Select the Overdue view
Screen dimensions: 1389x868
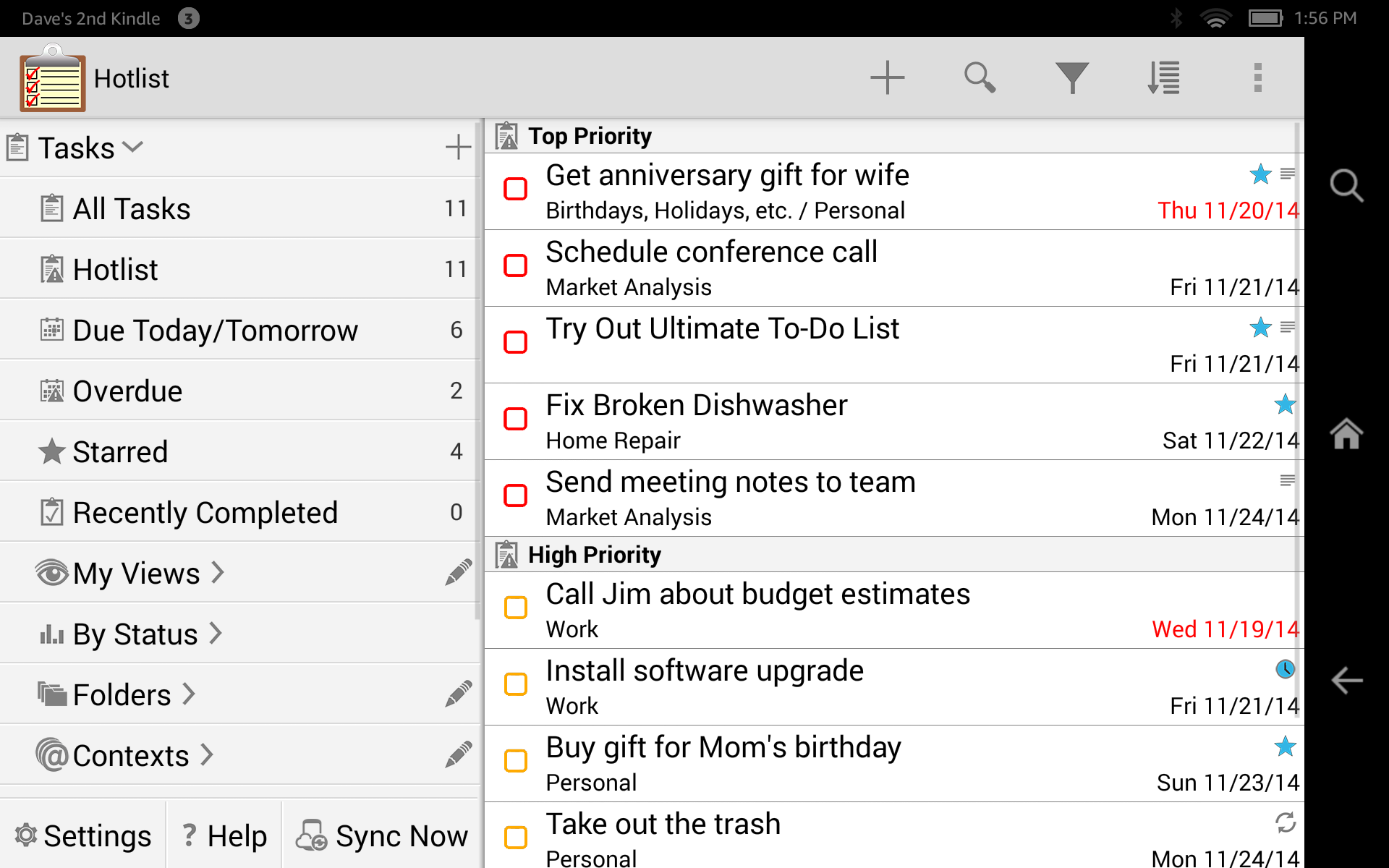click(127, 390)
